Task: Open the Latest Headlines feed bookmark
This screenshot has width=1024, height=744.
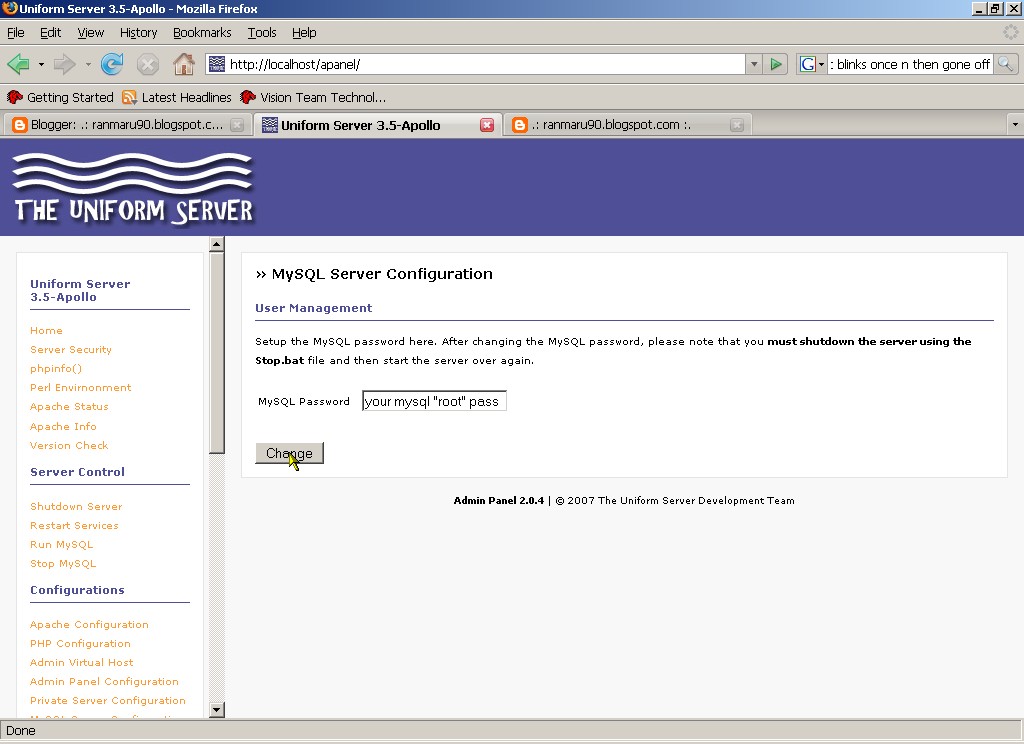Action: point(177,97)
